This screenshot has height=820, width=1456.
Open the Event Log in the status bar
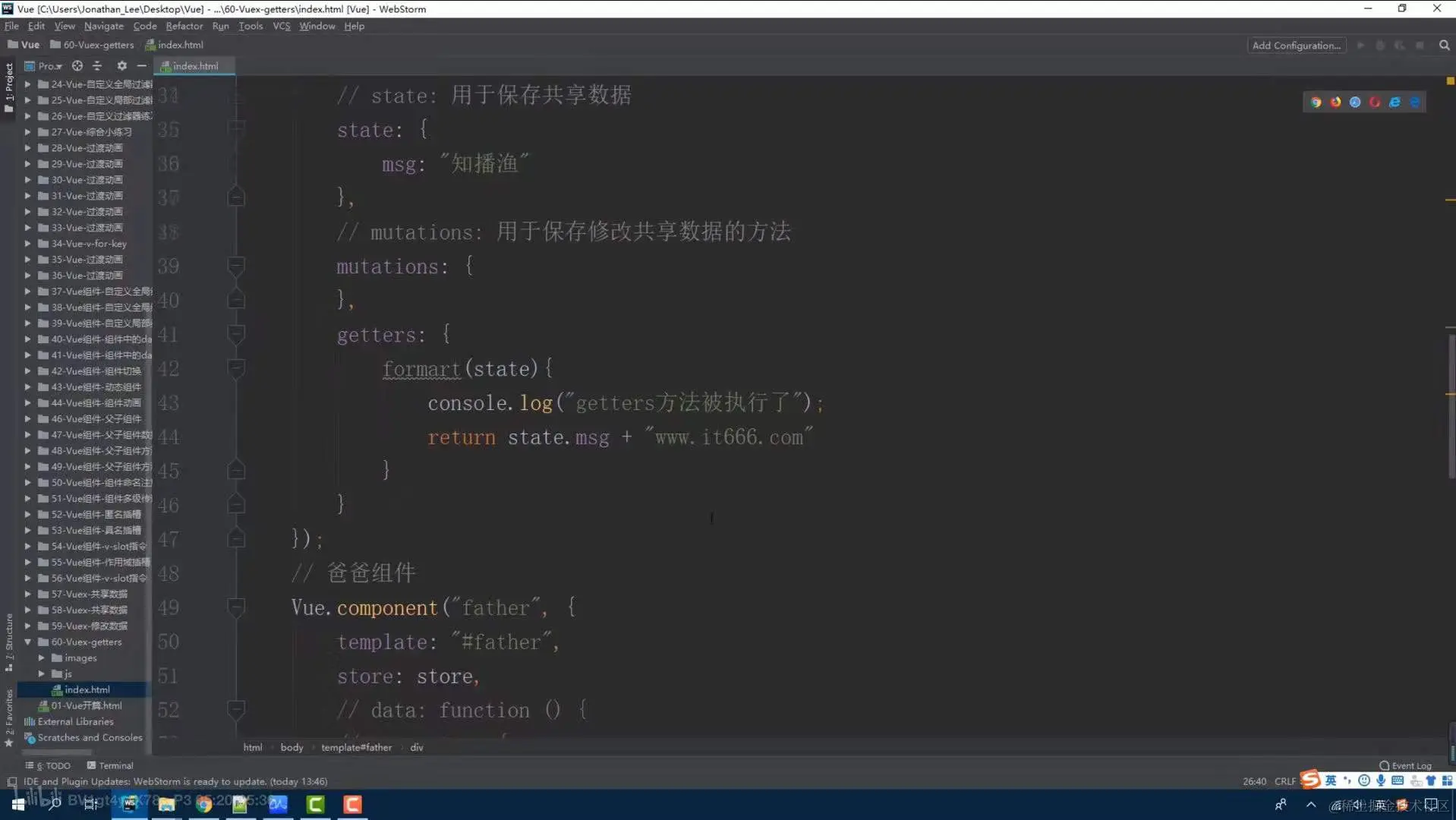coord(1404,765)
